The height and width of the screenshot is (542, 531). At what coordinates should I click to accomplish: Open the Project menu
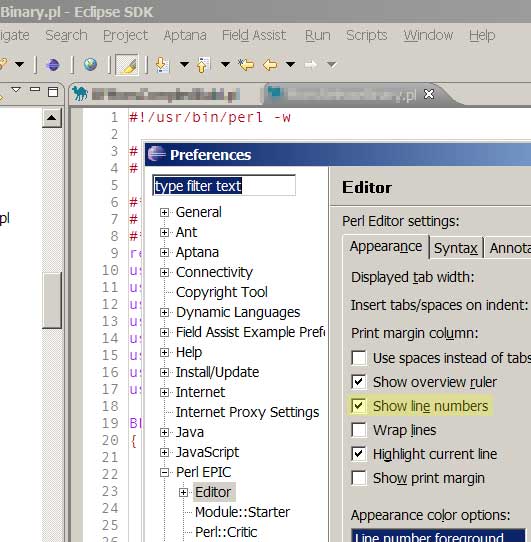coord(125,35)
